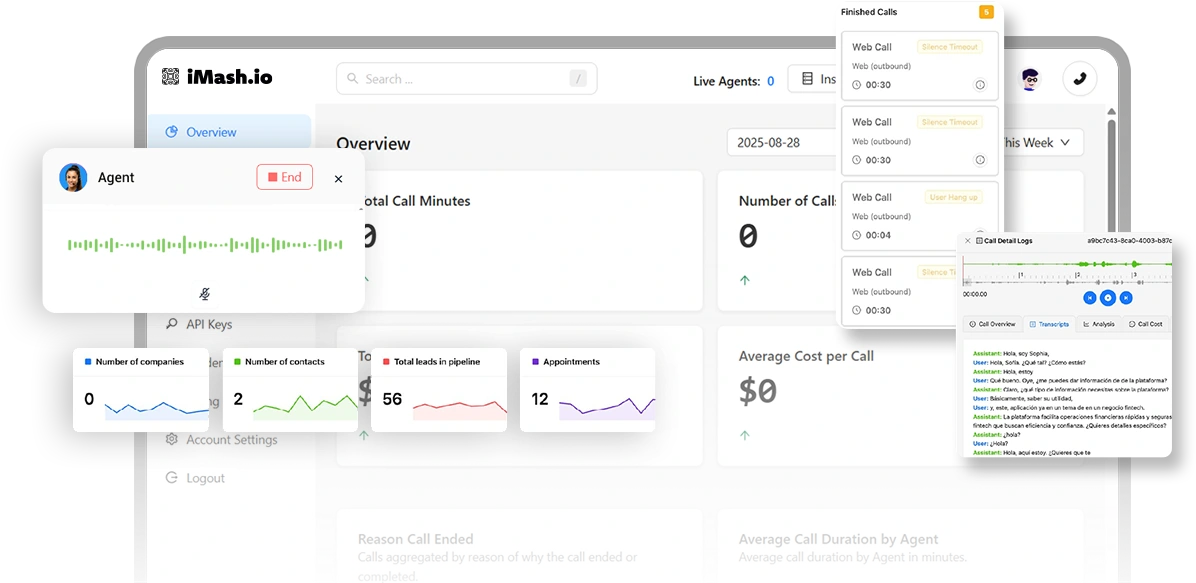Click the Agent avatar picture

[73, 178]
